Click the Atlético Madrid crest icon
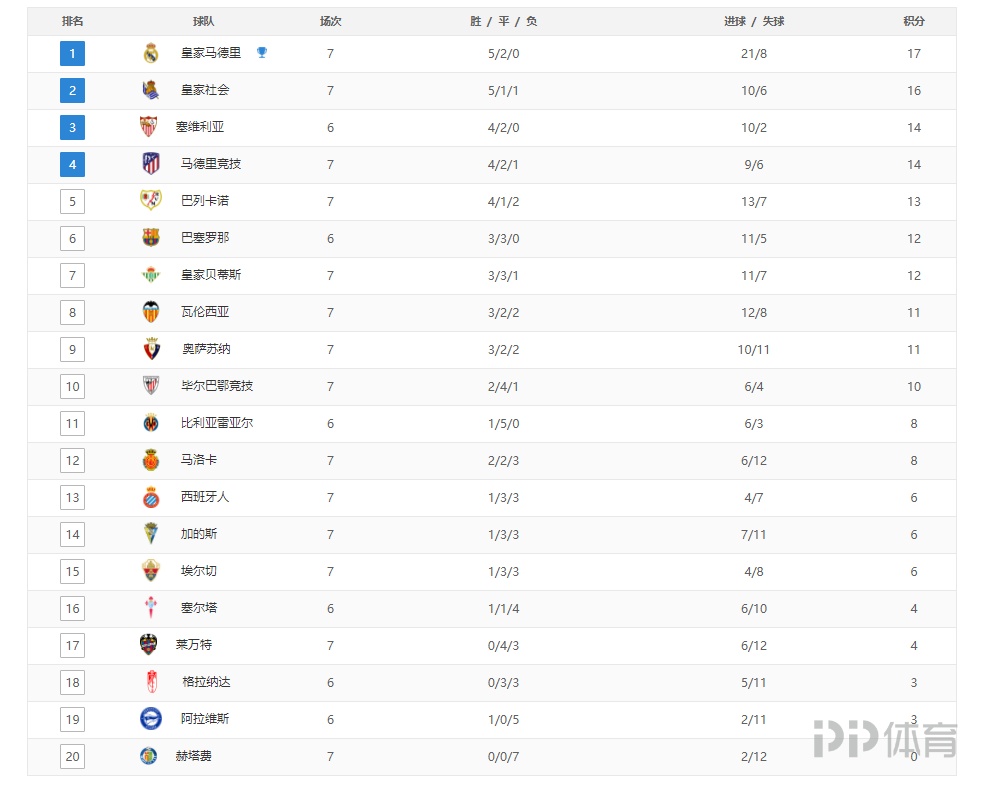Screen dimensions: 992x792 [x=151, y=164]
